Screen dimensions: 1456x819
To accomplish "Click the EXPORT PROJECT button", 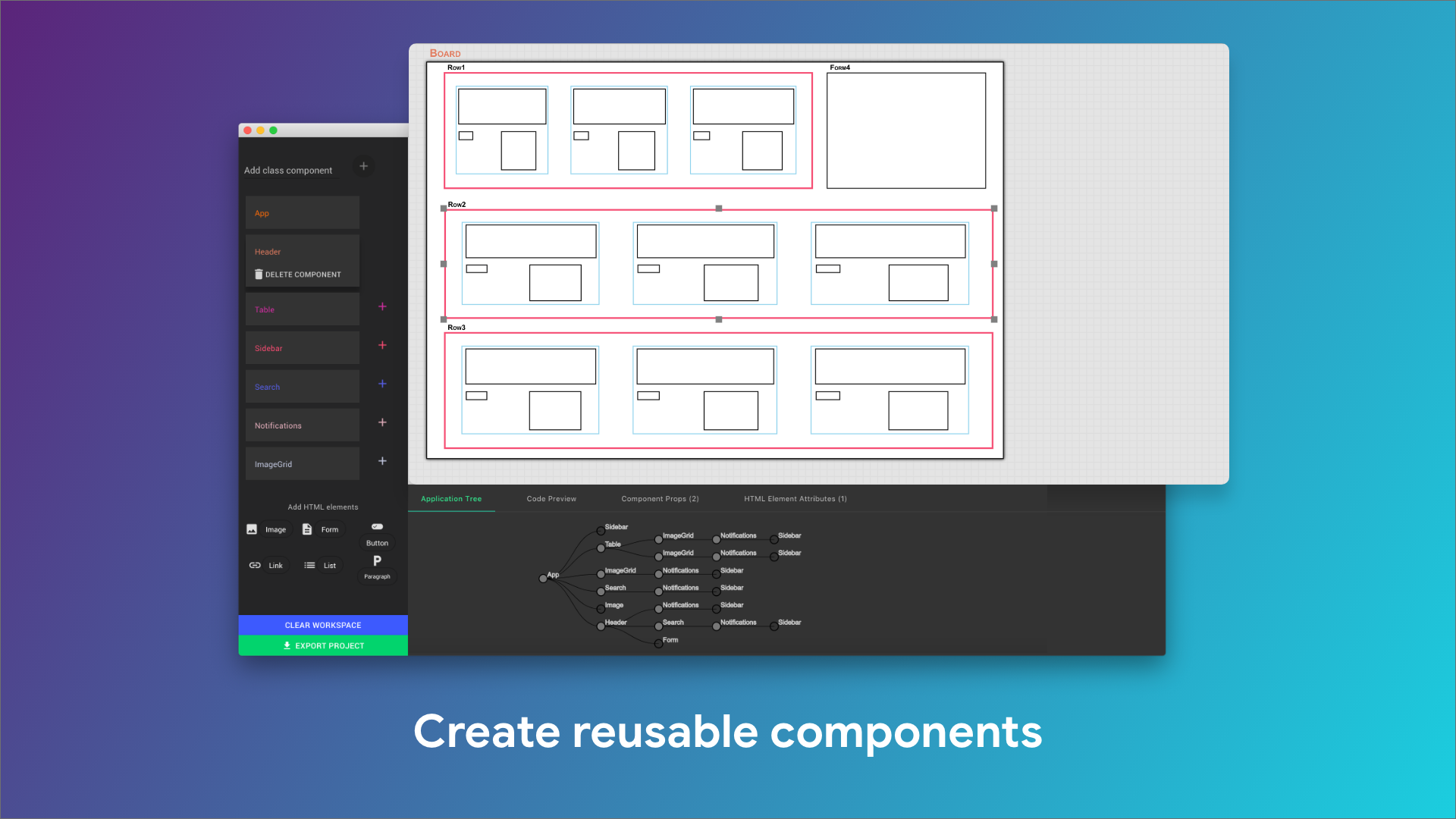I will tap(323, 646).
